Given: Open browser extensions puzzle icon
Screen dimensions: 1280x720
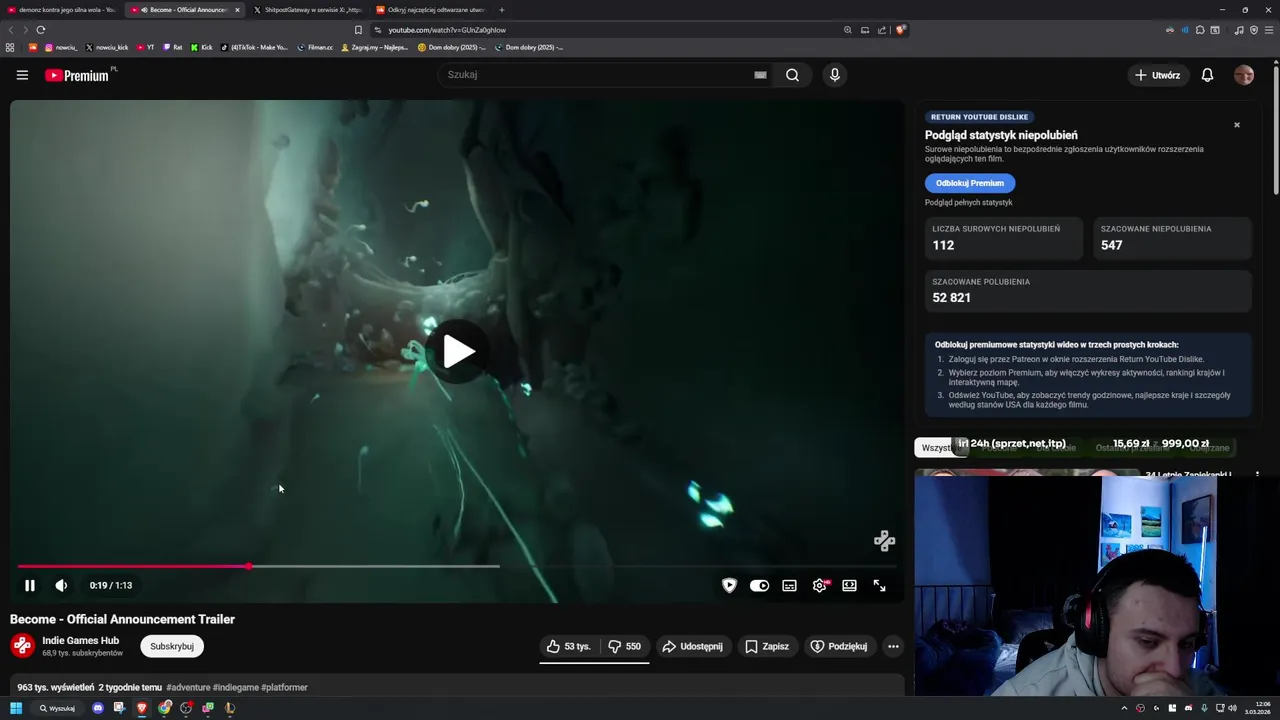Looking at the screenshot, I should point(1200,30).
